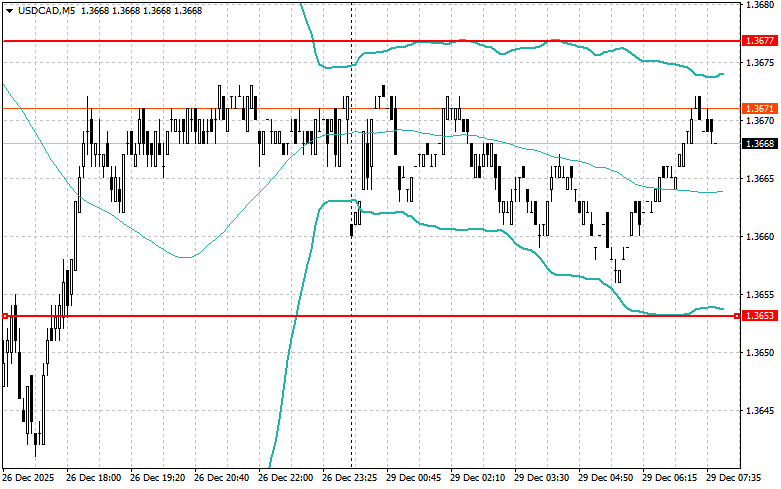Click the 1.3660 price scale value
The width and height of the screenshot is (781, 489).
[x=760, y=237]
